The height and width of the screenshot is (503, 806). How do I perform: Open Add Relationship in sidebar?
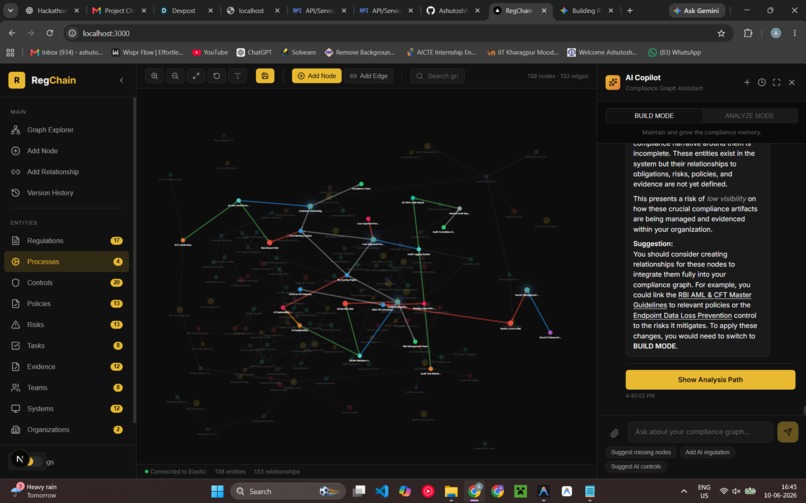[x=67, y=172]
